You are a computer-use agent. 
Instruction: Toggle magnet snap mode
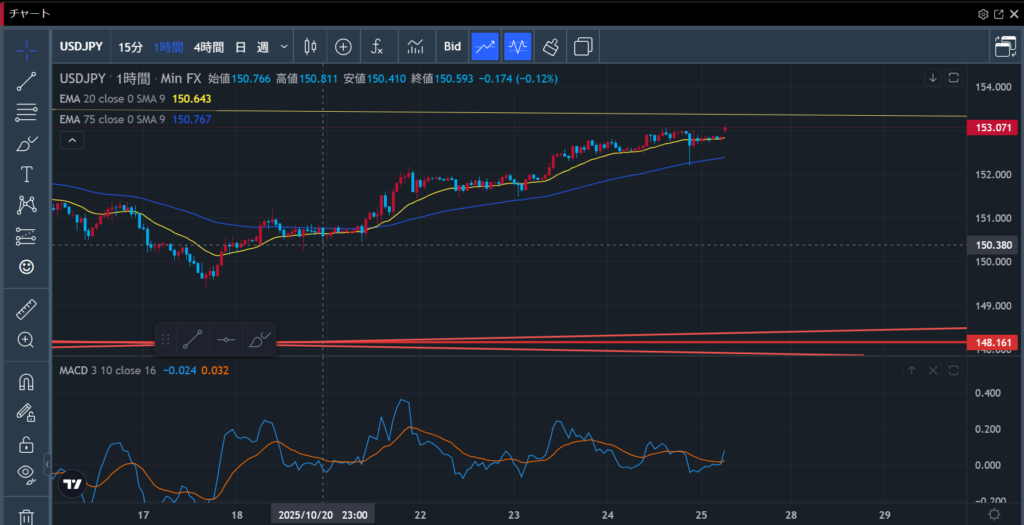27,382
